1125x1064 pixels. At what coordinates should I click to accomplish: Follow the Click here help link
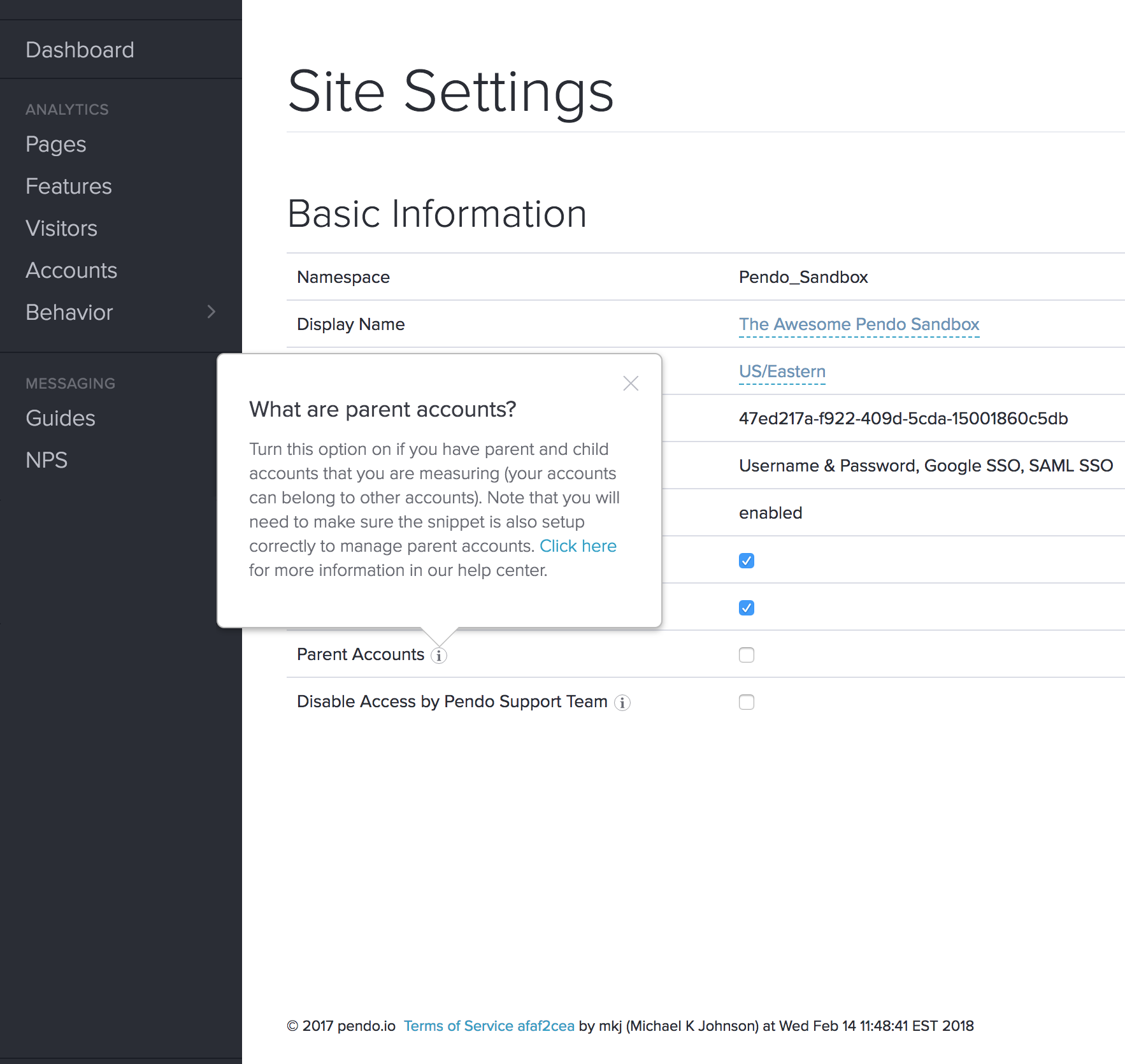(578, 546)
